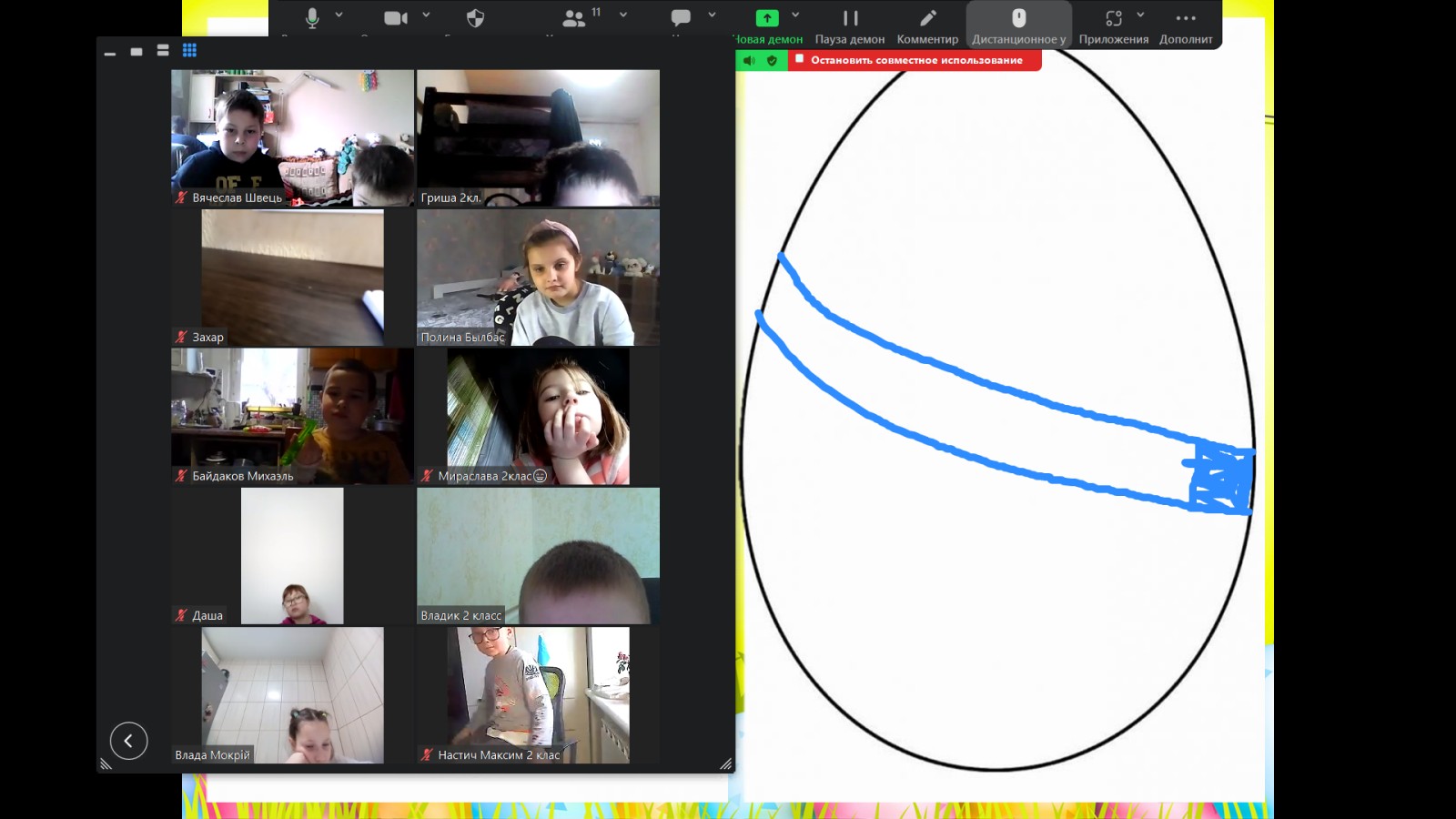Select Владик 2 класс video tile
The image size is (1456, 819).
pos(538,556)
